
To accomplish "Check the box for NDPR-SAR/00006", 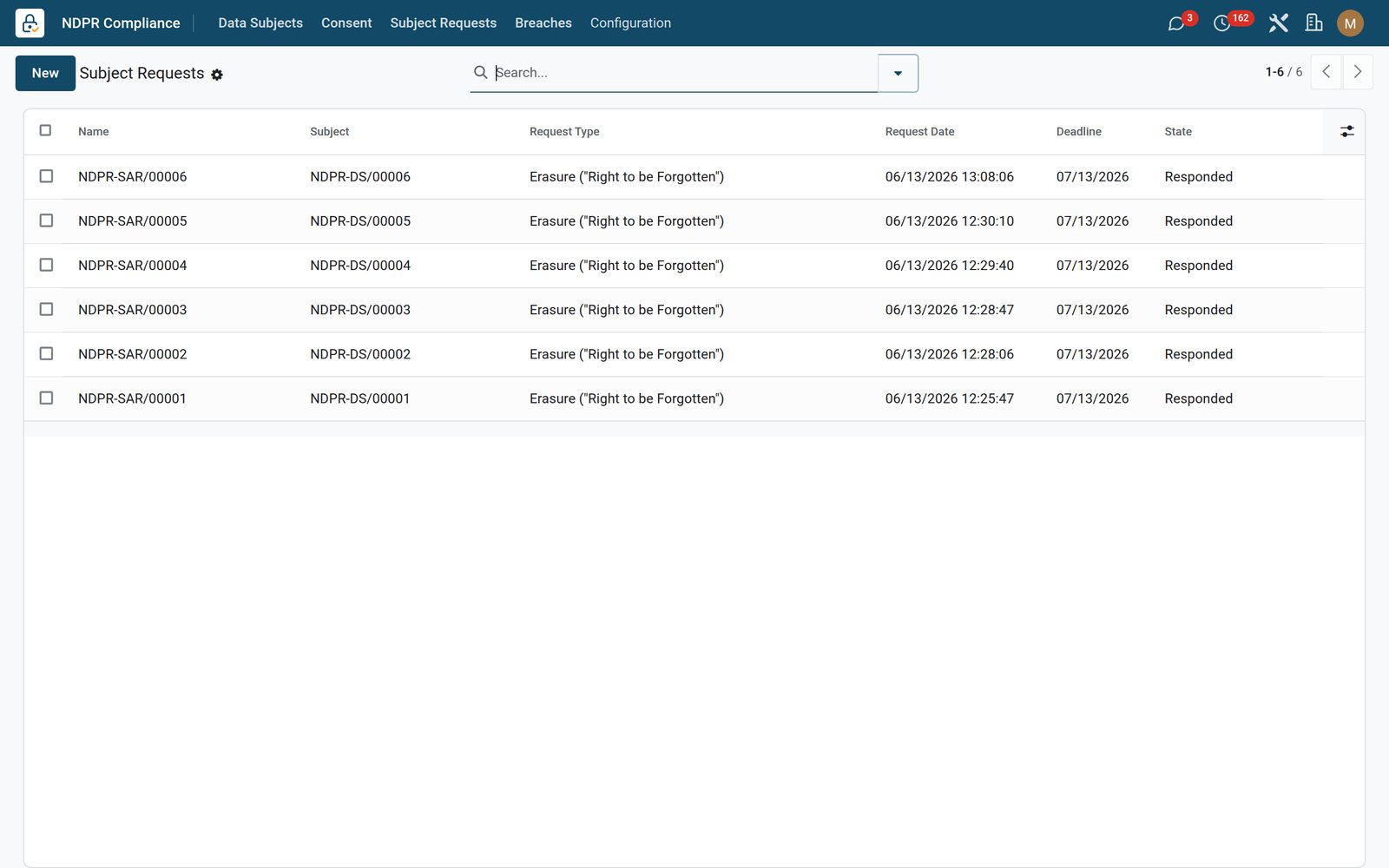I will pos(46,176).
